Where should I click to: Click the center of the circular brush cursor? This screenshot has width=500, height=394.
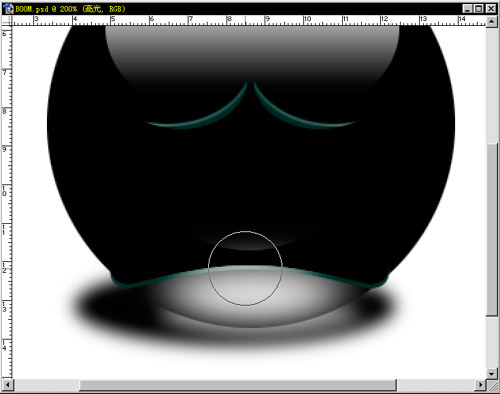245,268
